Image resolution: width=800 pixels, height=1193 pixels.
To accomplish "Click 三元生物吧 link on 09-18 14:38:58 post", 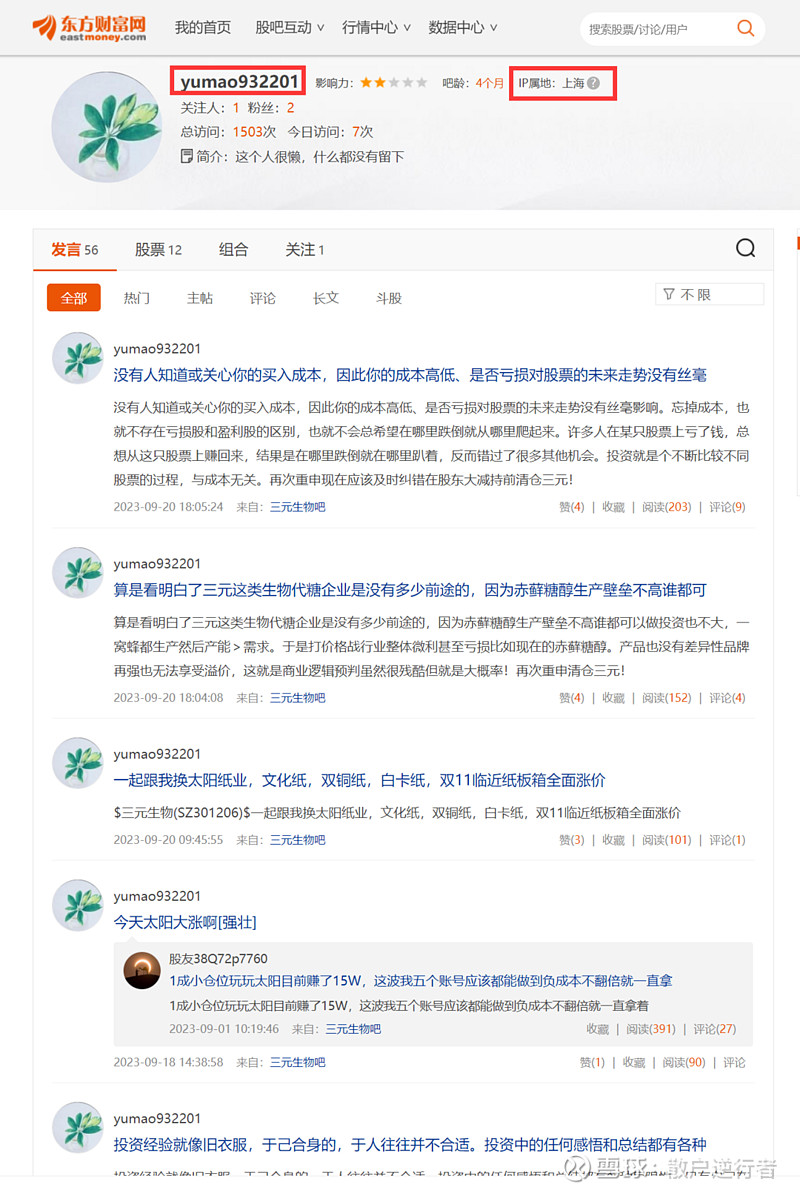I will (298, 1062).
